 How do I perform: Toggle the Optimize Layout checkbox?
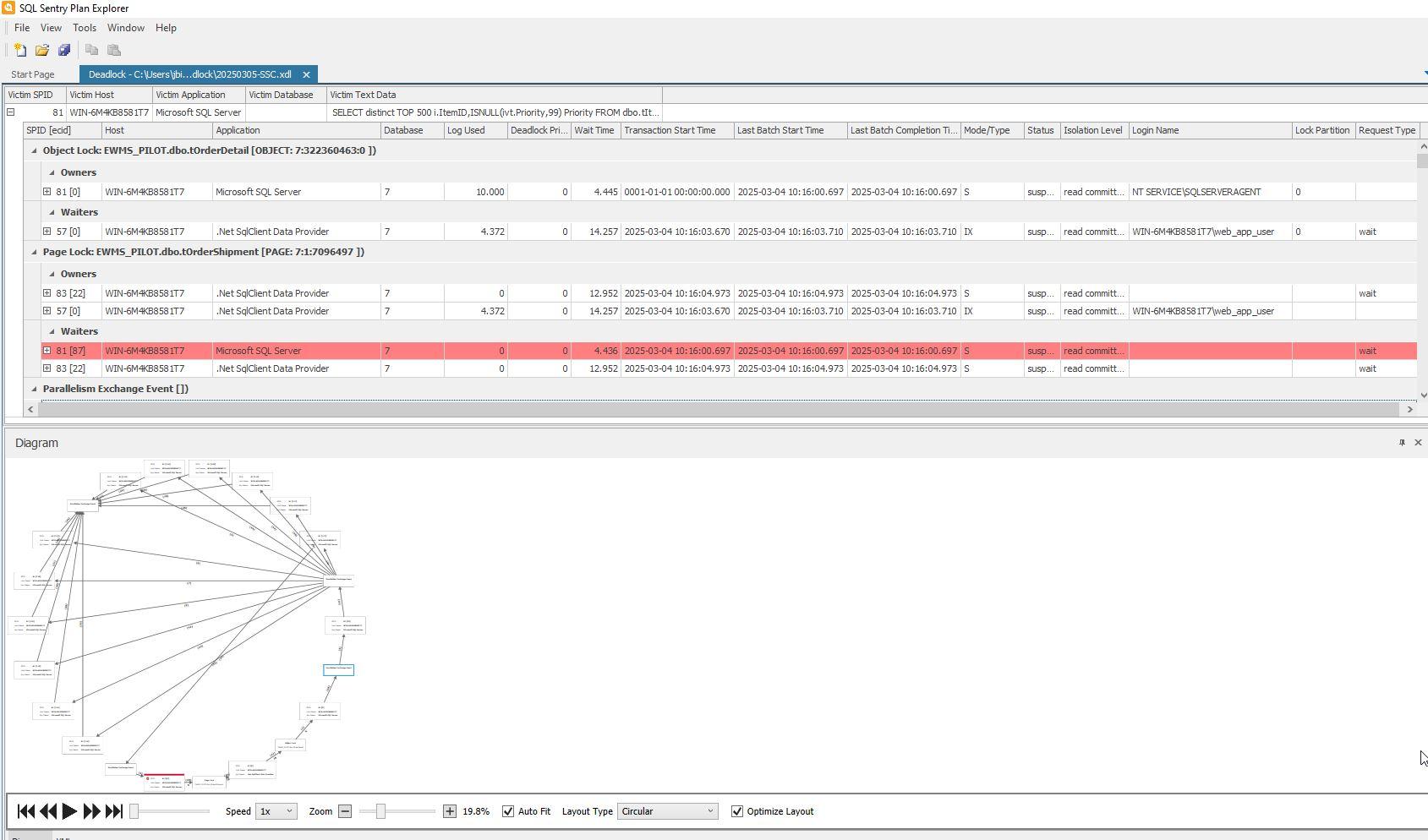tap(737, 811)
